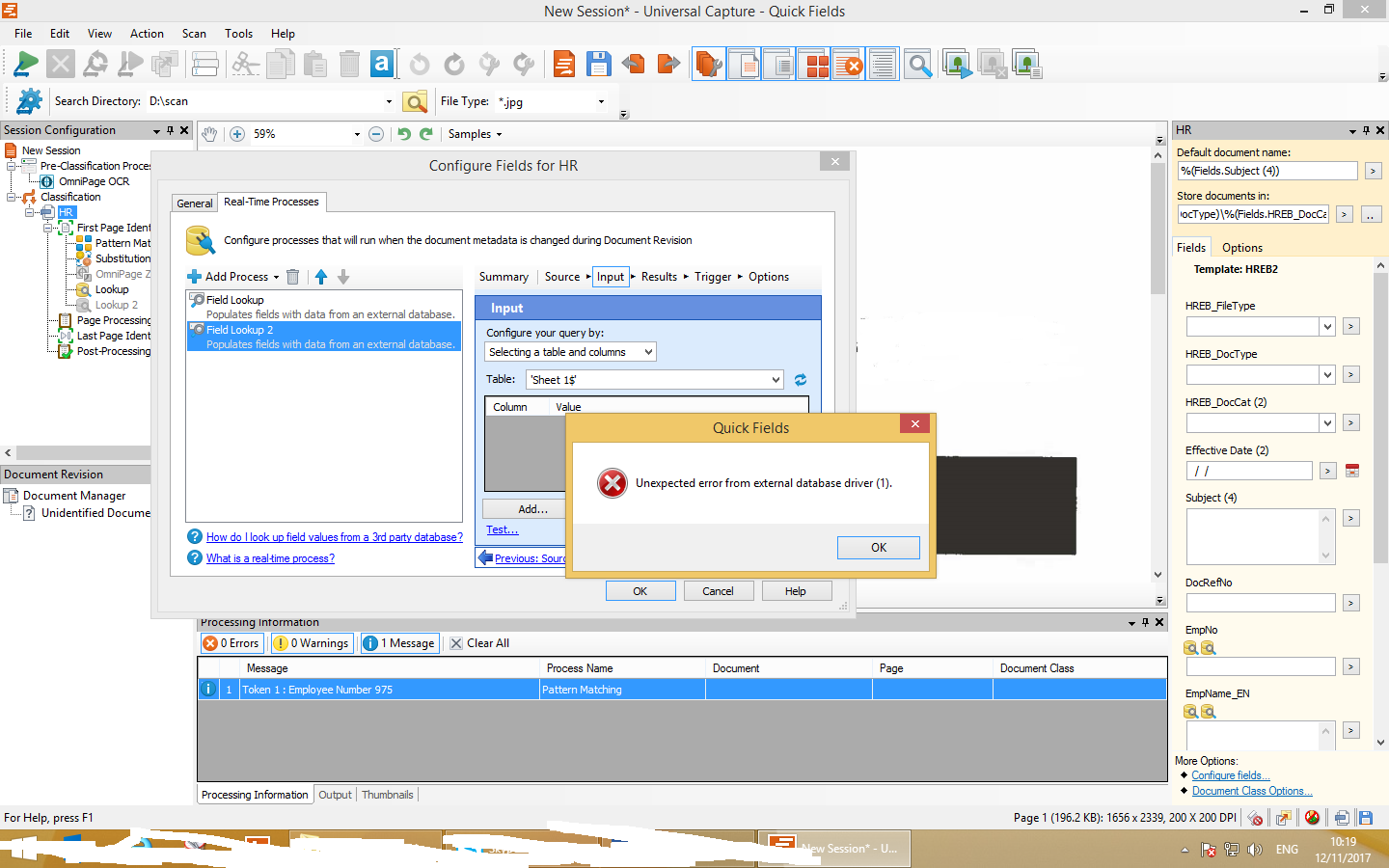Click the green image with play arrow icon

(957, 65)
